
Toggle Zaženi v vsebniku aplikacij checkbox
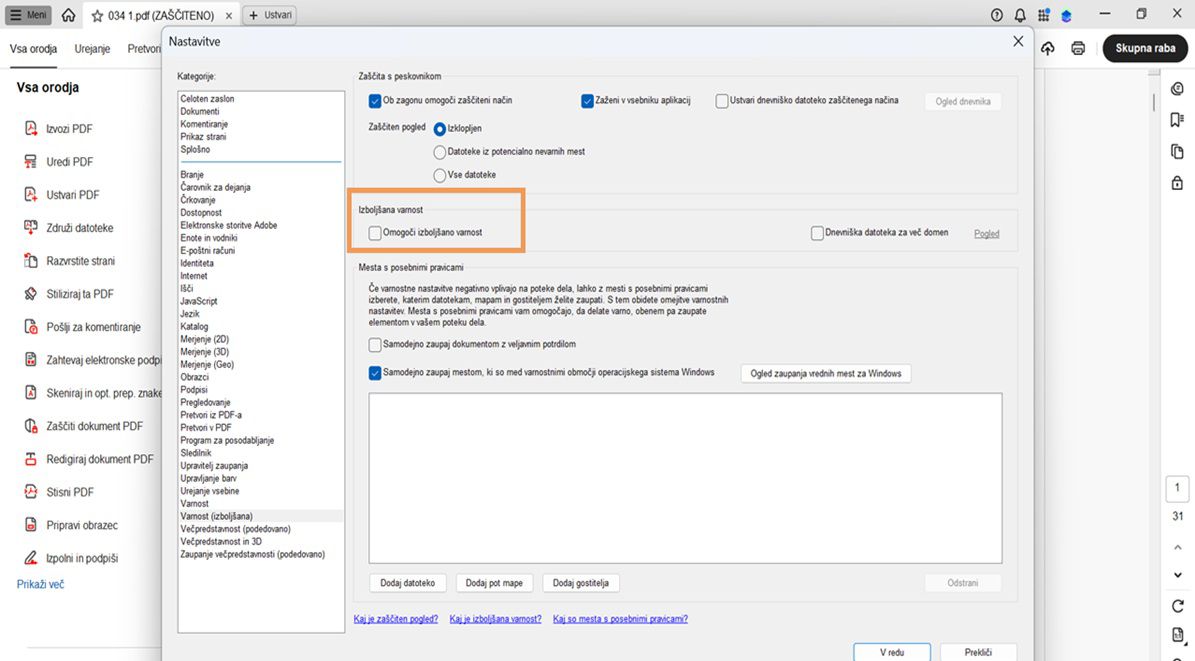click(587, 101)
